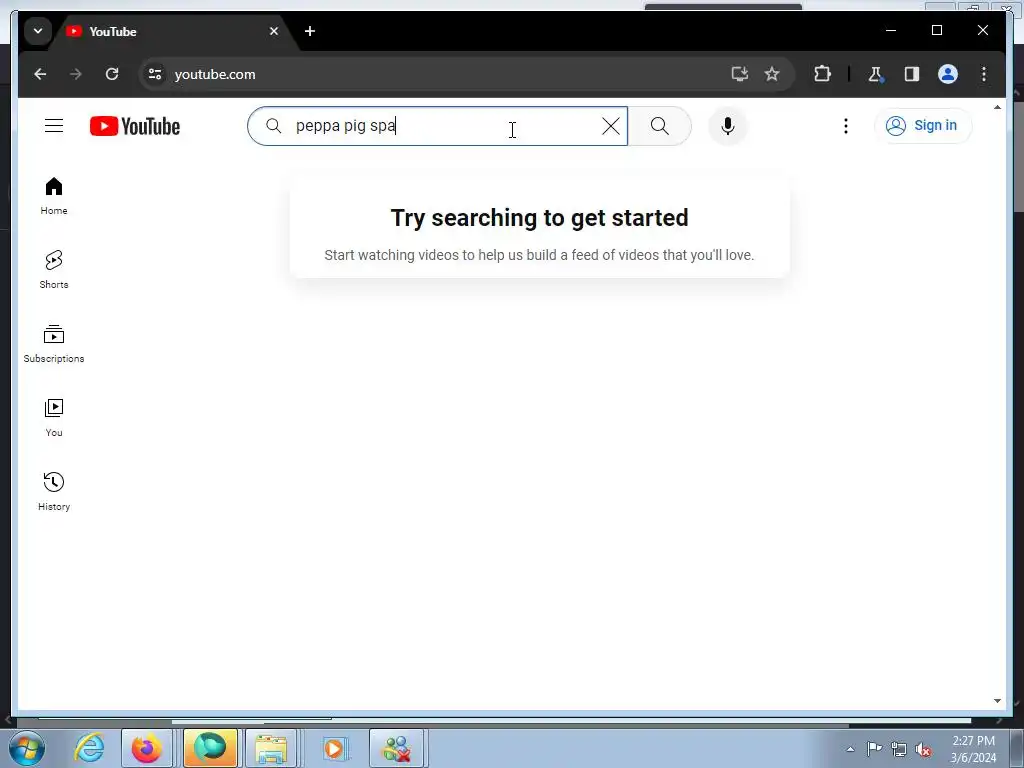This screenshot has height=768, width=1024.
Task: Click the users icon in the taskbar
Action: [x=398, y=748]
